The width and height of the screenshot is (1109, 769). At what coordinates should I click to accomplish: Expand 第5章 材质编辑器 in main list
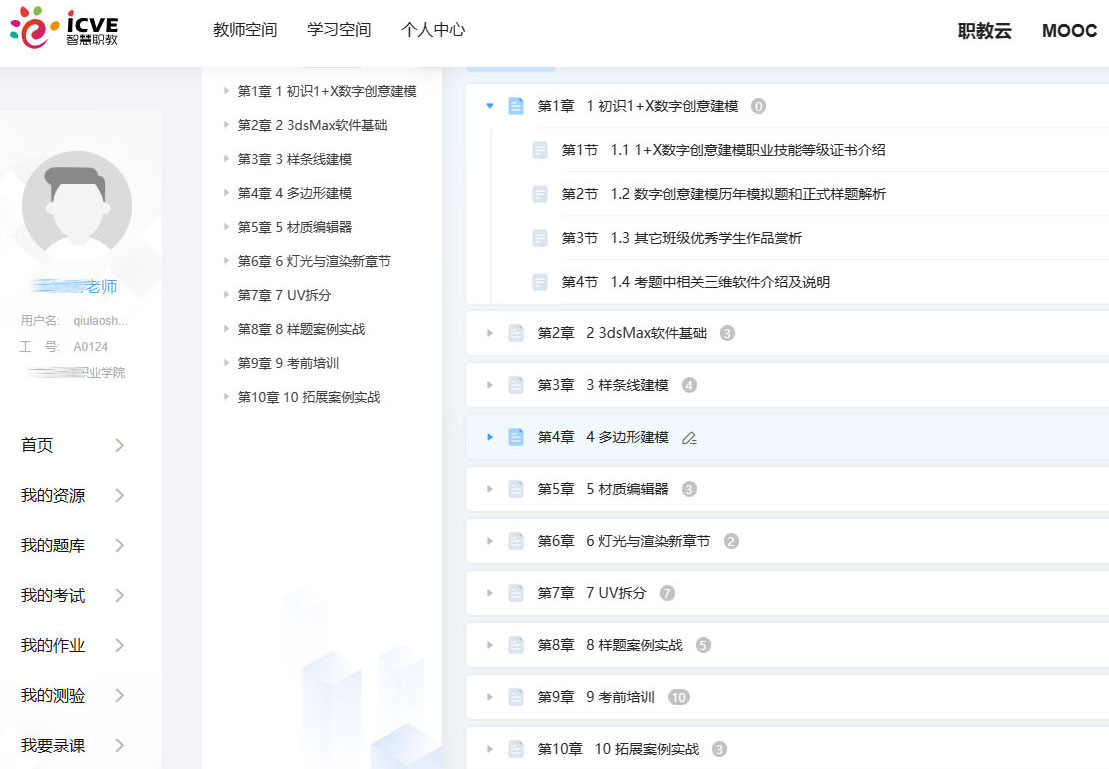click(x=489, y=489)
